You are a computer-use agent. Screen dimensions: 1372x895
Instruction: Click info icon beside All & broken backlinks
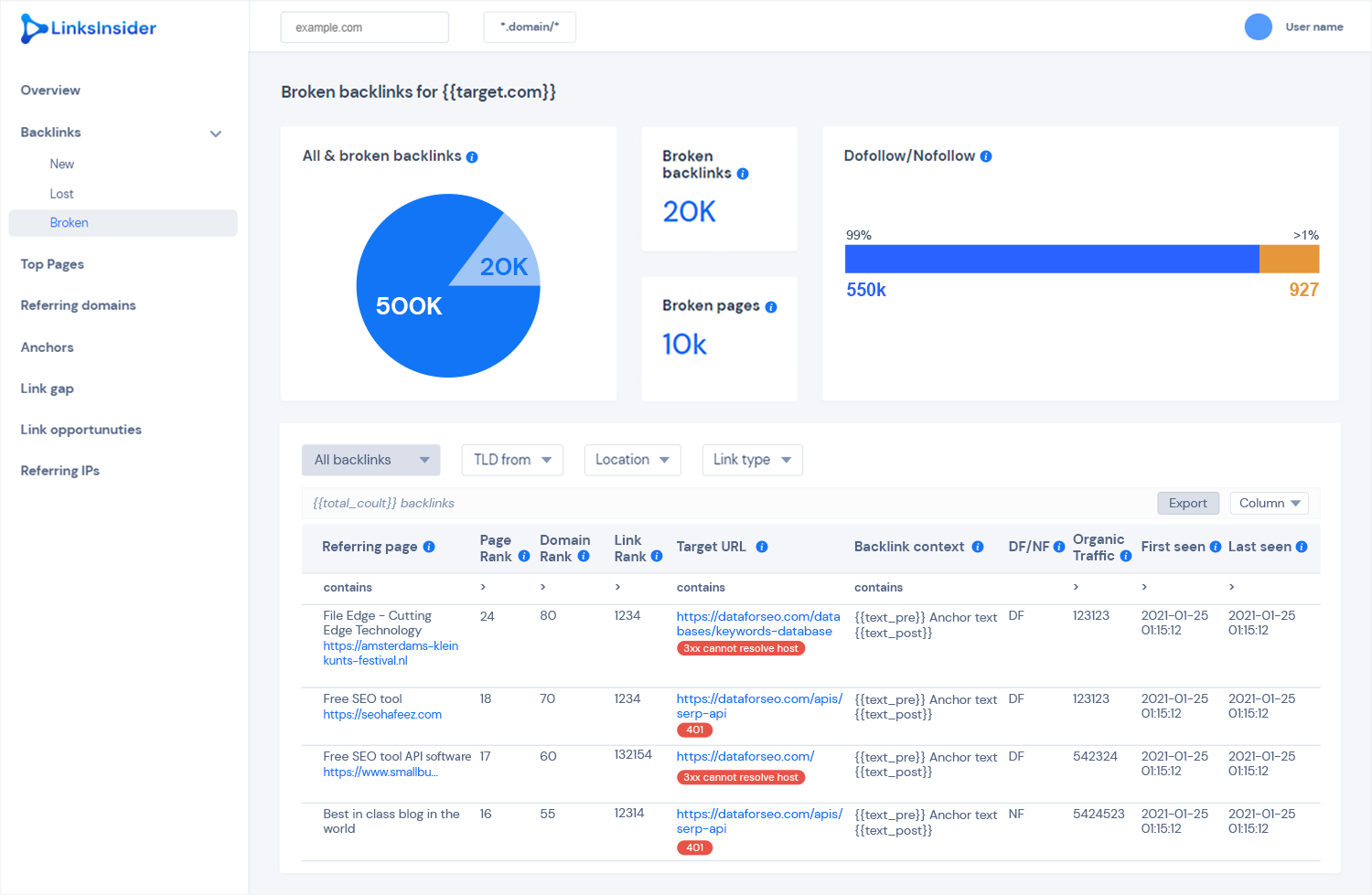(x=472, y=157)
